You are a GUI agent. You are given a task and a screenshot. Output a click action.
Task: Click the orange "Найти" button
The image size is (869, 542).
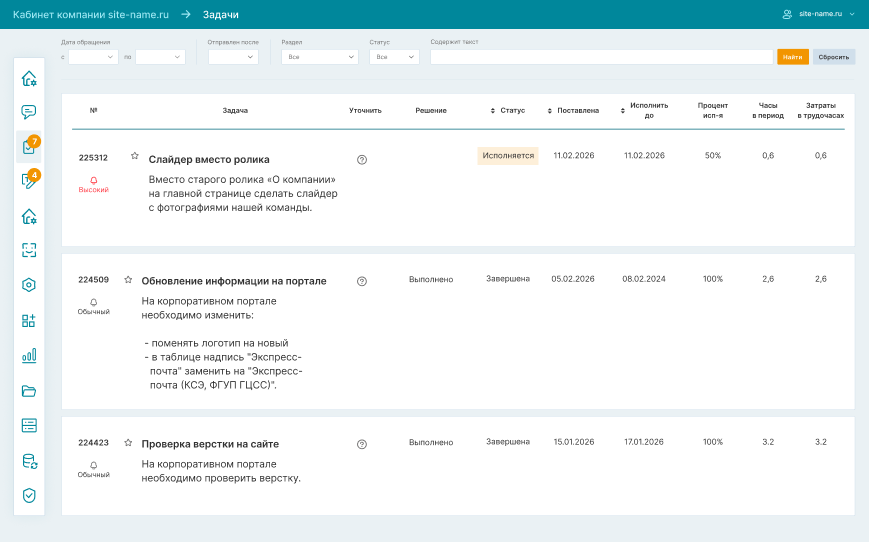coord(792,57)
